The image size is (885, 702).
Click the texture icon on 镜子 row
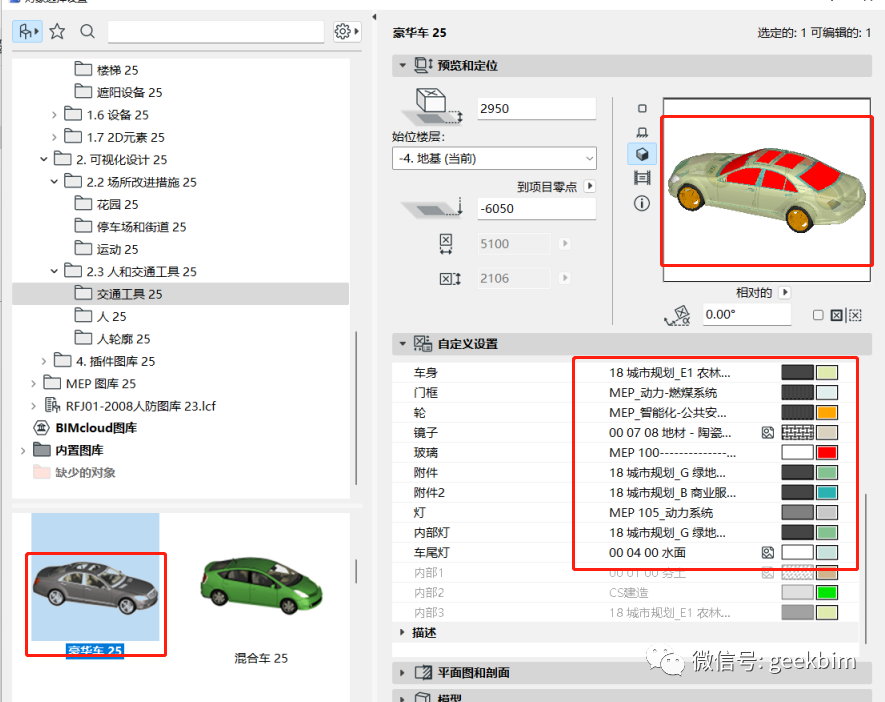pos(768,433)
